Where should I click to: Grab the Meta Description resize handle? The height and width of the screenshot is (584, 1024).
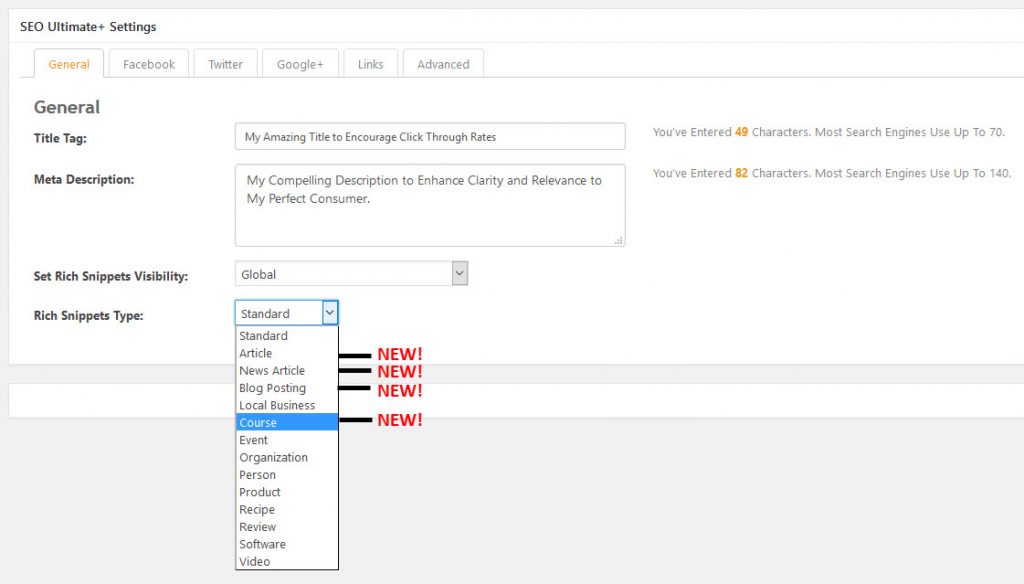[619, 240]
